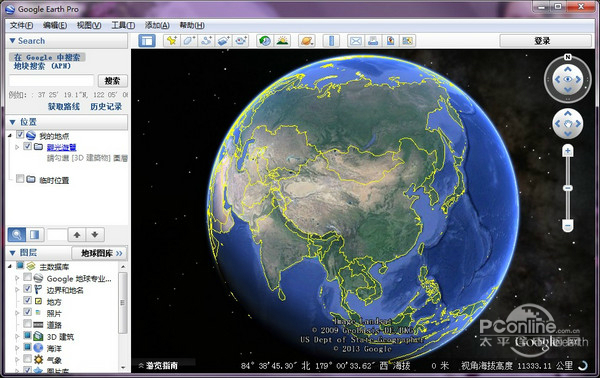Add an image overlay from the toolbar
The width and height of the screenshot is (600, 378).
click(x=223, y=41)
